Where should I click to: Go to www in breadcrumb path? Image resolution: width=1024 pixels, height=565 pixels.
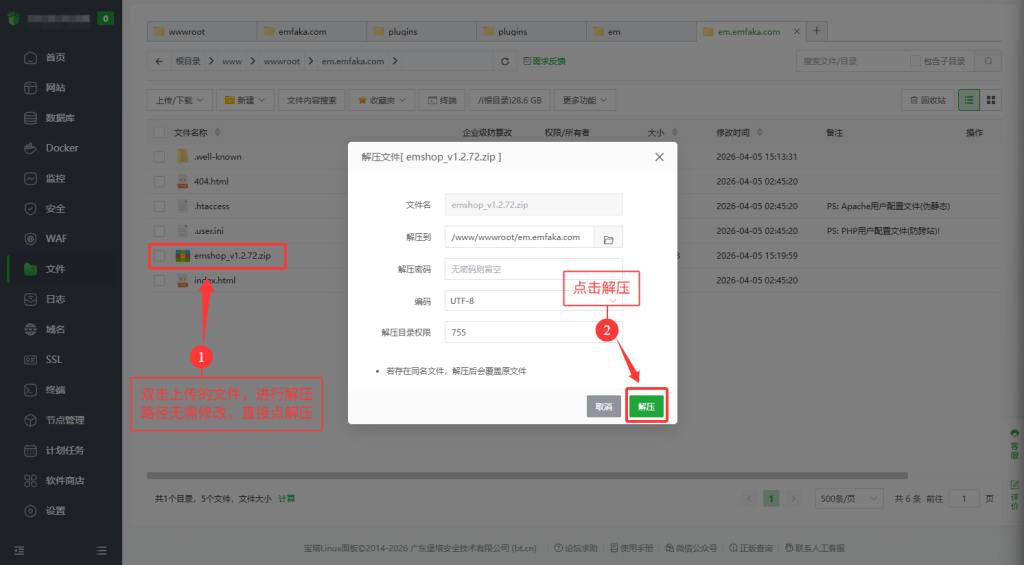coord(232,61)
